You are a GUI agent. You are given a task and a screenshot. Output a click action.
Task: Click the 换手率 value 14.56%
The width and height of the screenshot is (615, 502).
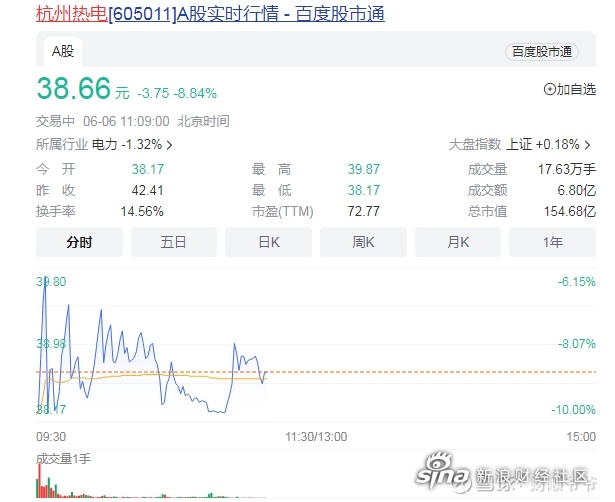coord(142,211)
